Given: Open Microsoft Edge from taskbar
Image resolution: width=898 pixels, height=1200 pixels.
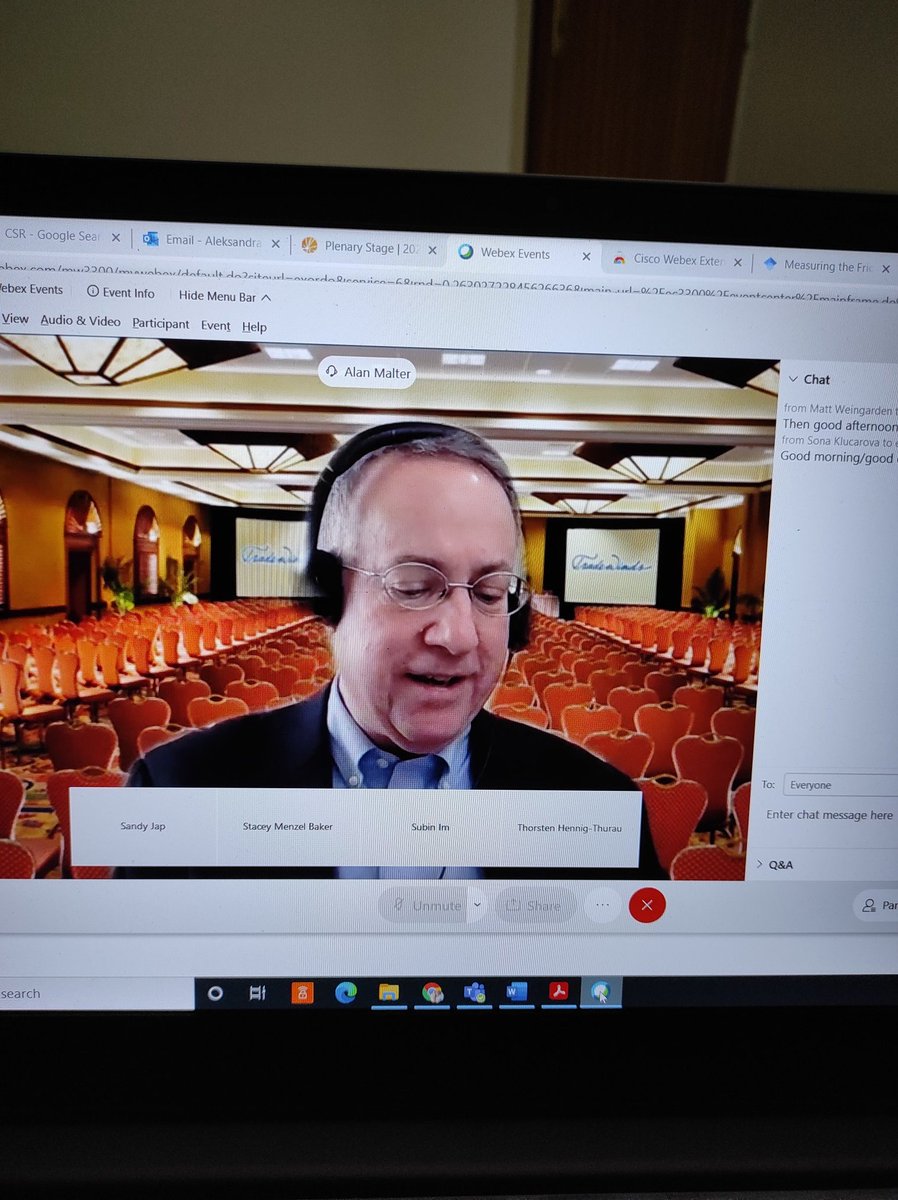Looking at the screenshot, I should tap(345, 992).
